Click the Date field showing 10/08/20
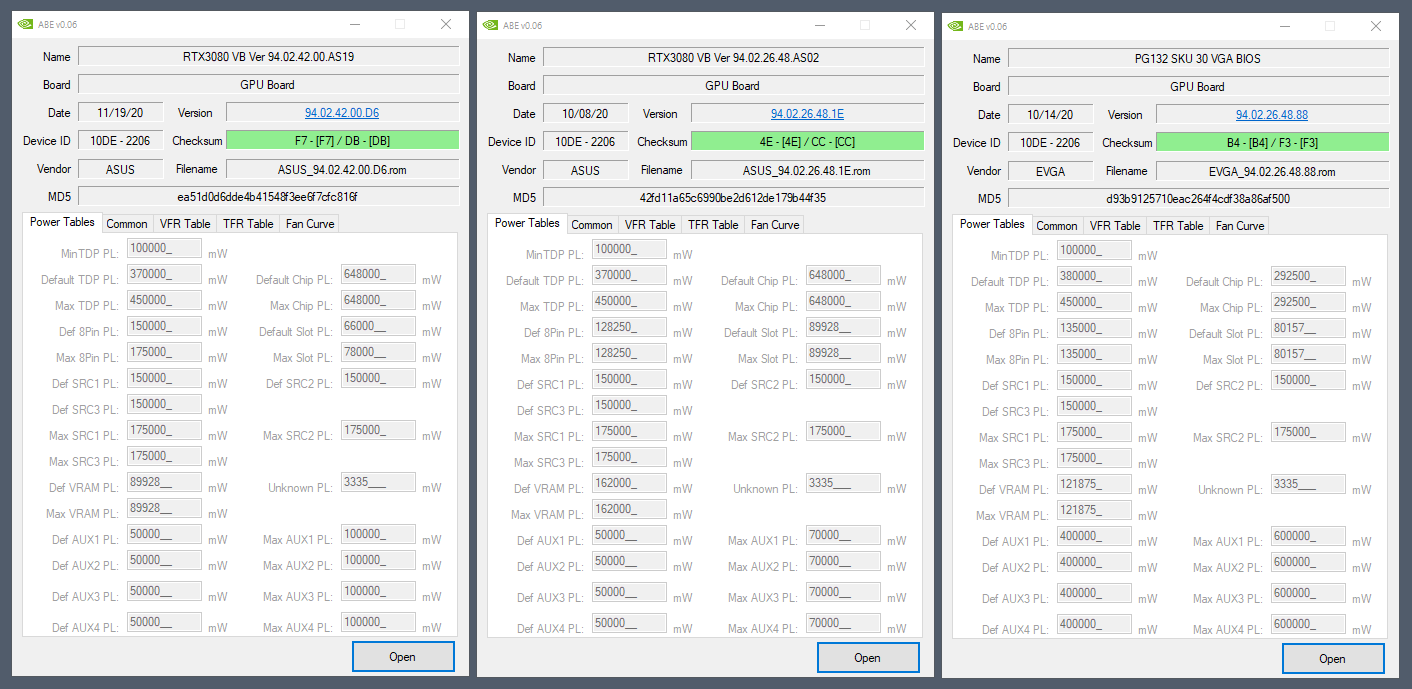 (585, 114)
